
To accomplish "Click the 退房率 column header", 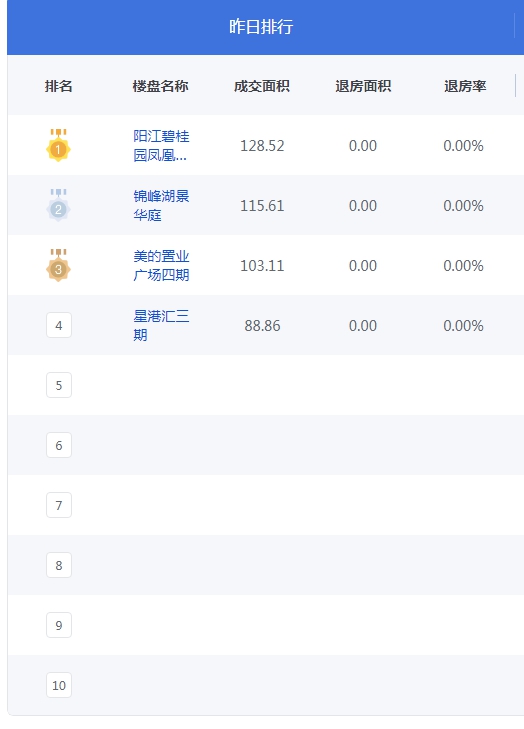I will point(465,86).
